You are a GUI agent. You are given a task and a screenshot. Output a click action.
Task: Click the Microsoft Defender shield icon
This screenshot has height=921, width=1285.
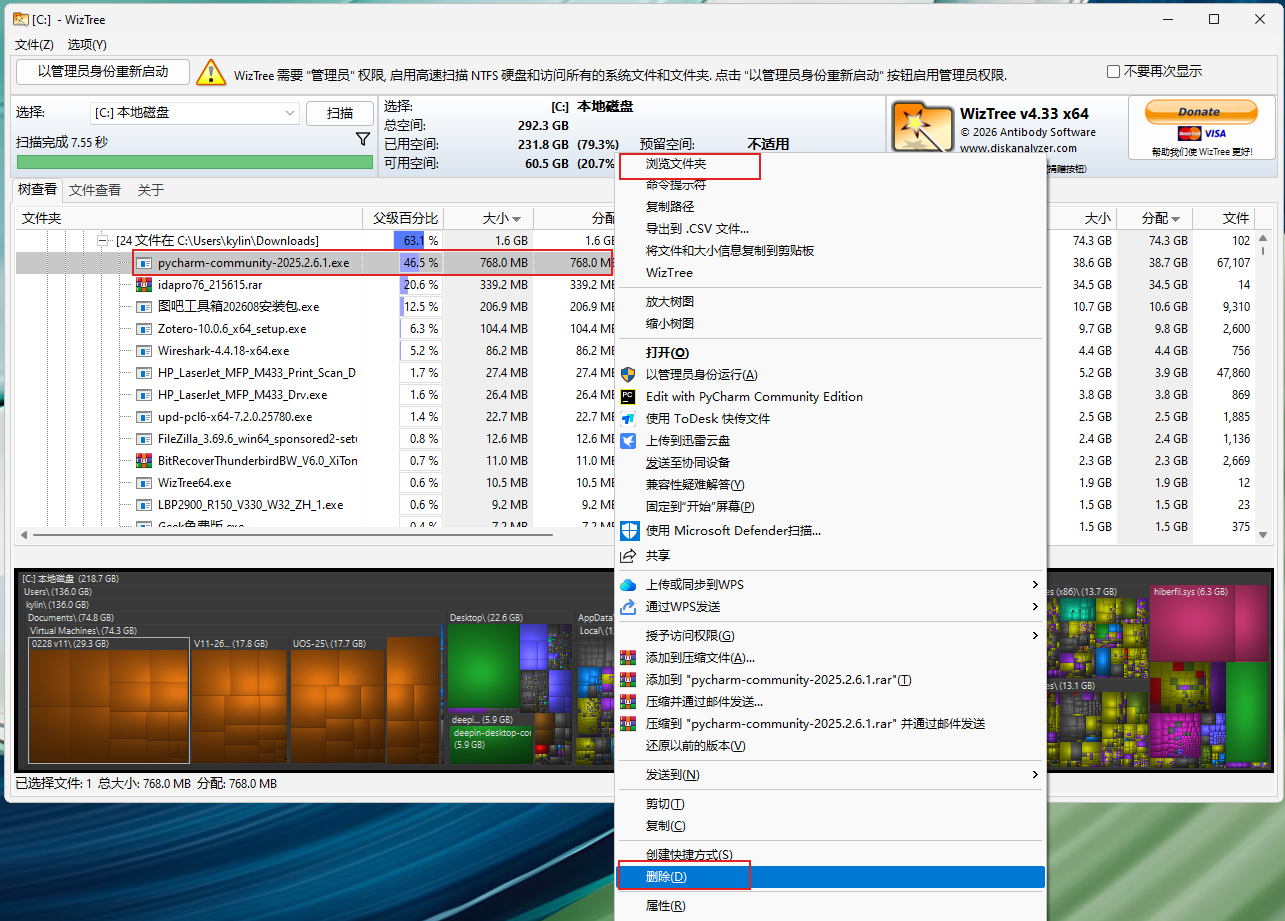pos(630,530)
